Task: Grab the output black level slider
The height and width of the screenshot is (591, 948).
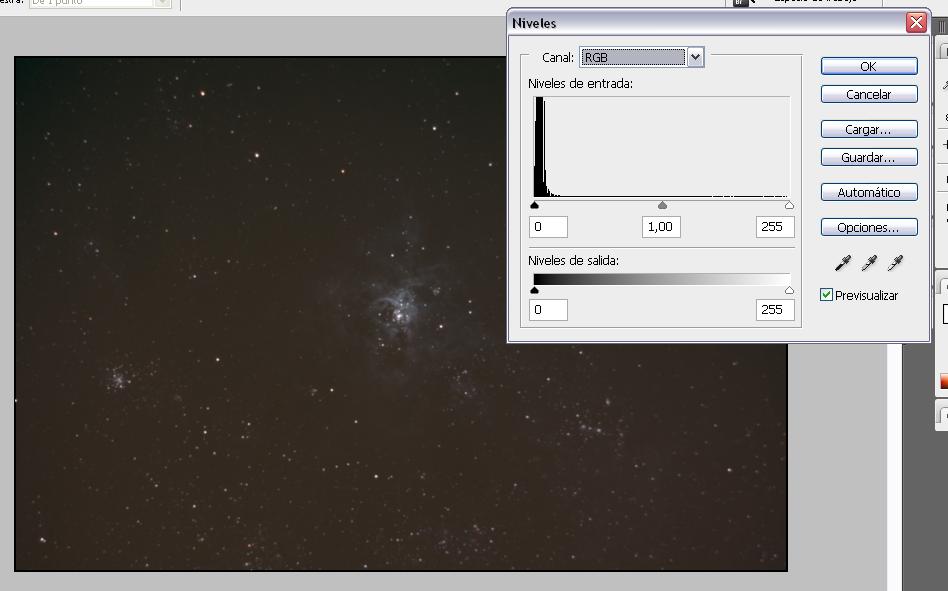Action: pyautogui.click(x=534, y=291)
